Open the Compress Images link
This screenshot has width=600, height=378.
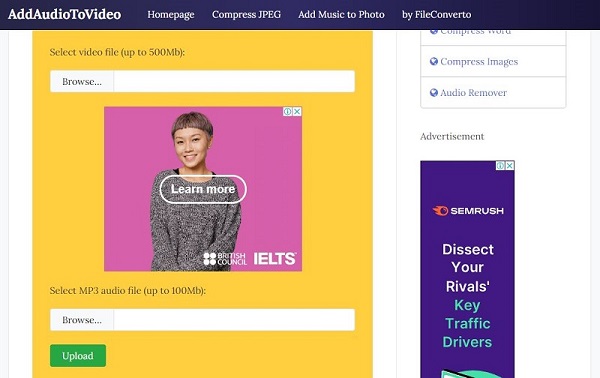point(479,62)
